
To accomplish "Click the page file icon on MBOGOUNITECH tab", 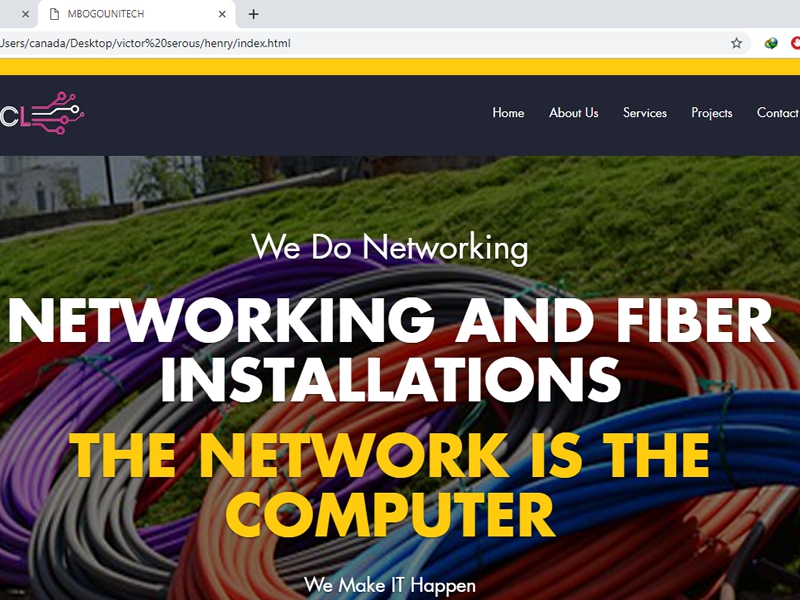I will [54, 14].
